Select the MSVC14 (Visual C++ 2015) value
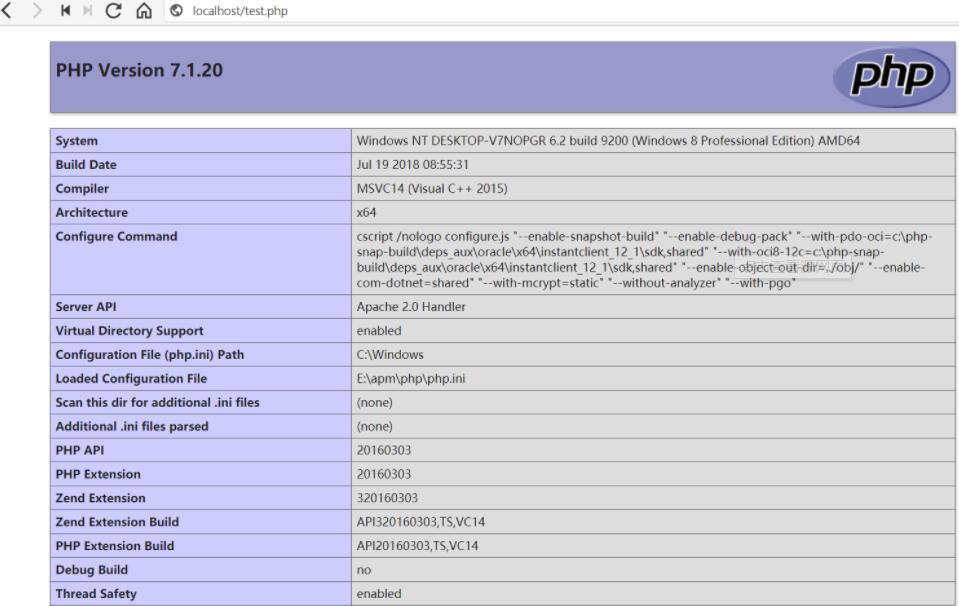 coord(432,188)
